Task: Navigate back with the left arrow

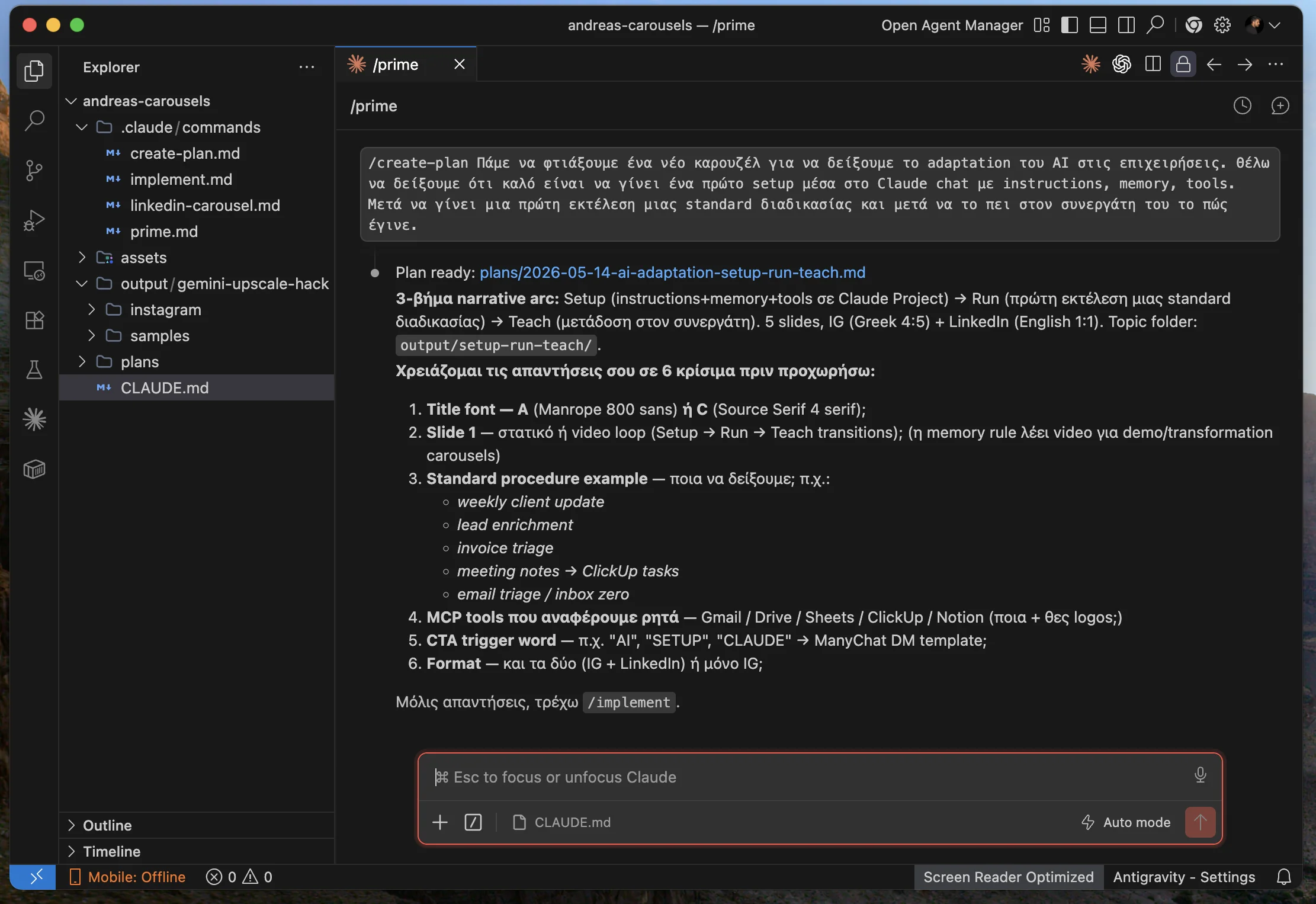Action: coord(1214,64)
